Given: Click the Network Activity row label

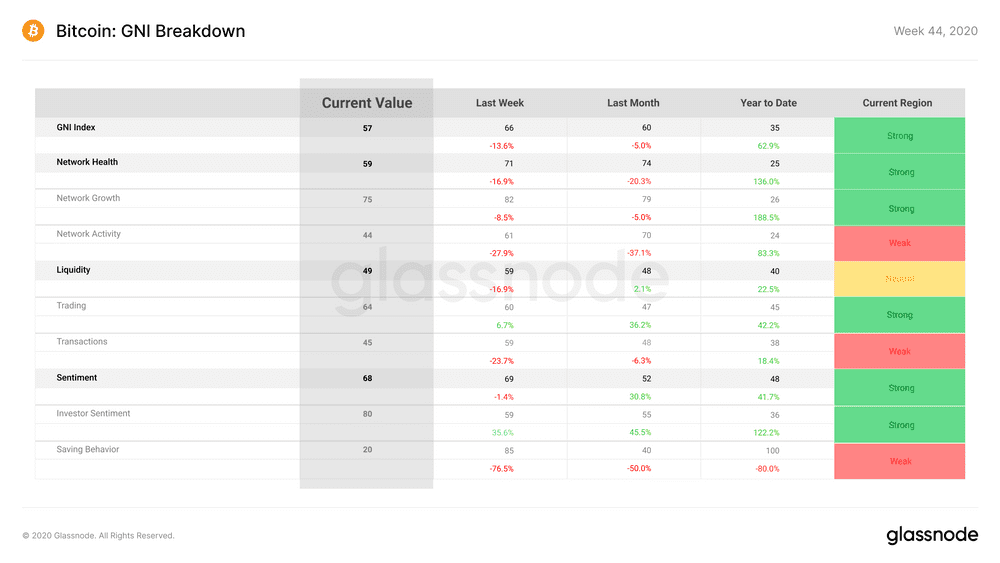Looking at the screenshot, I should click(x=88, y=234).
